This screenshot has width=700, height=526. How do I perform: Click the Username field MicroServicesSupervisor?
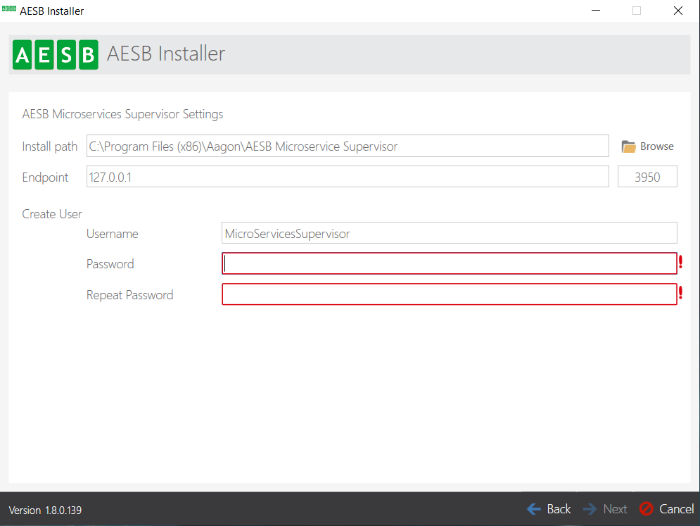point(449,233)
